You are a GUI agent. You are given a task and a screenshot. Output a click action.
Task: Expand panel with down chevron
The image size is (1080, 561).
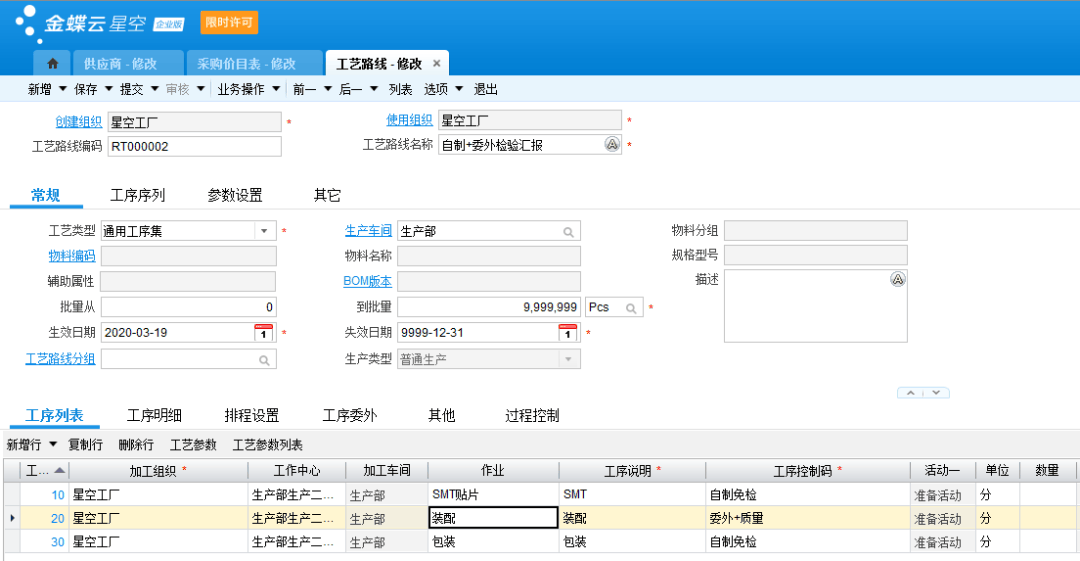tap(936, 393)
